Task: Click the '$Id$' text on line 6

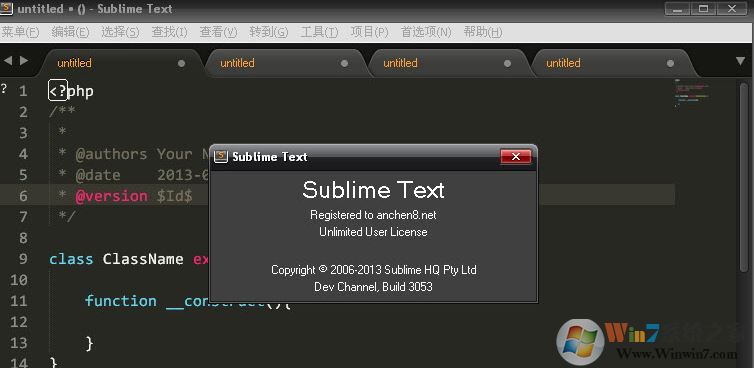Action: pos(175,196)
